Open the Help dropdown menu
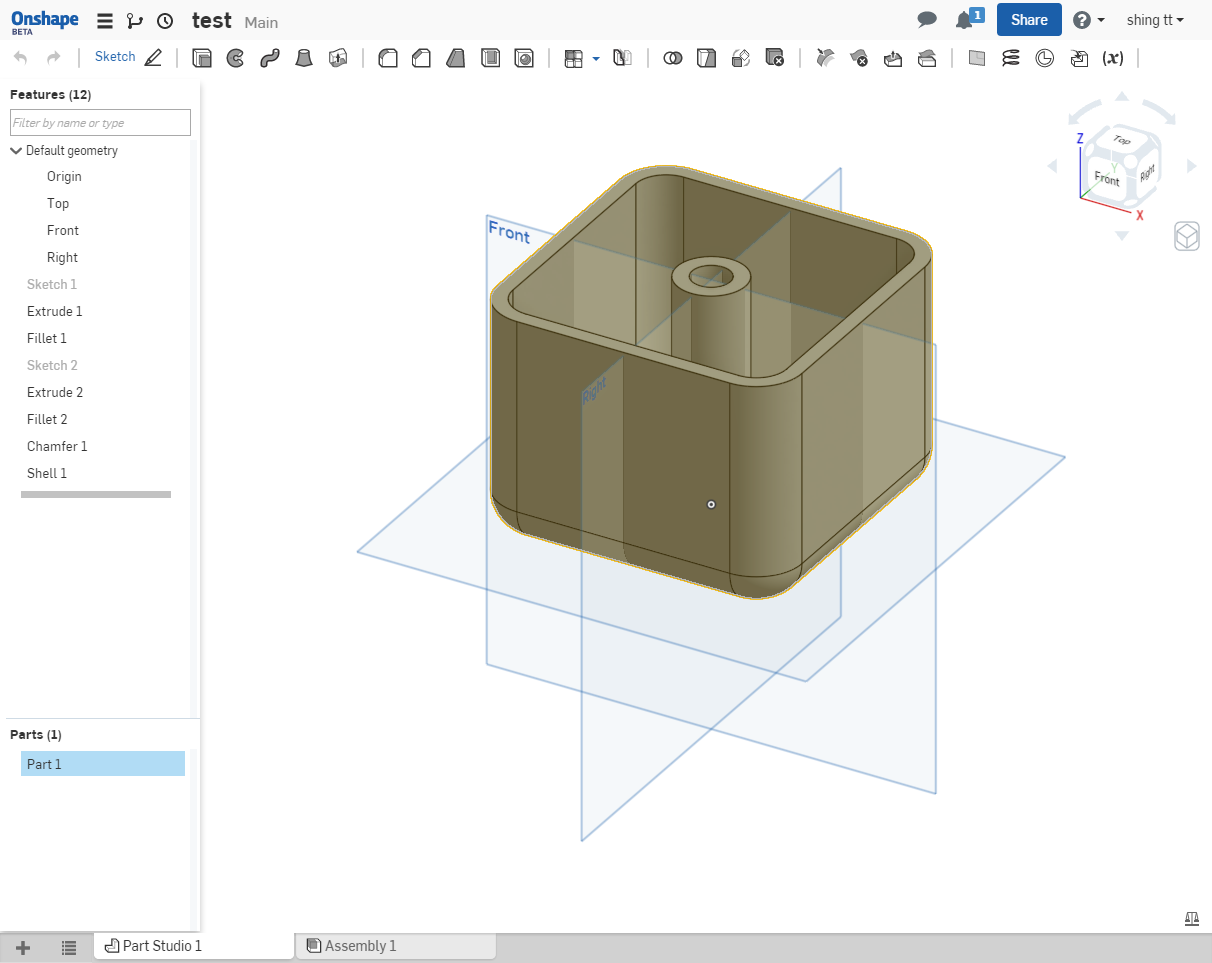 pos(1089,20)
